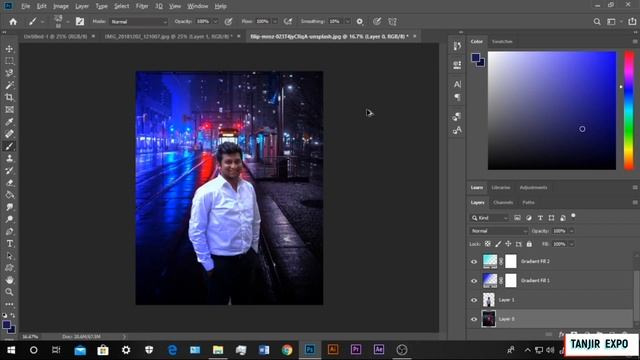Select the History Brush tool
Viewport: 640px width, 360px height.
[x=9, y=171]
